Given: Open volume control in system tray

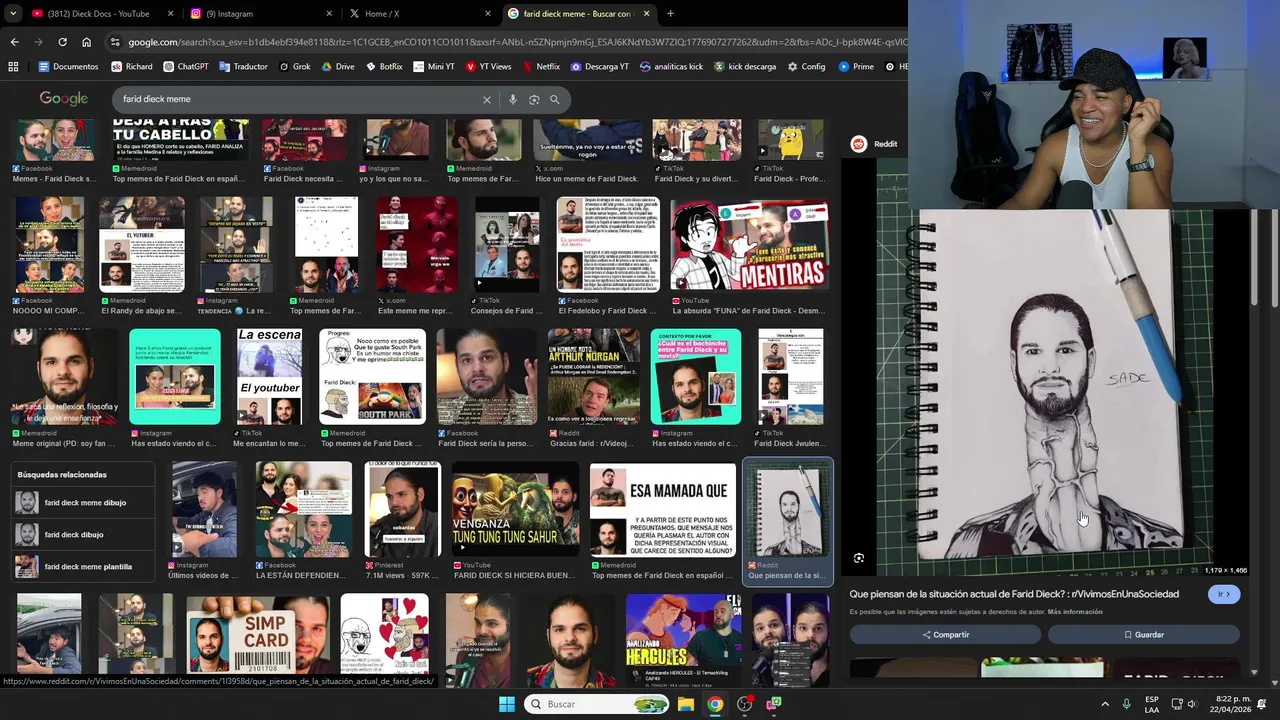Looking at the screenshot, I should 1192,704.
